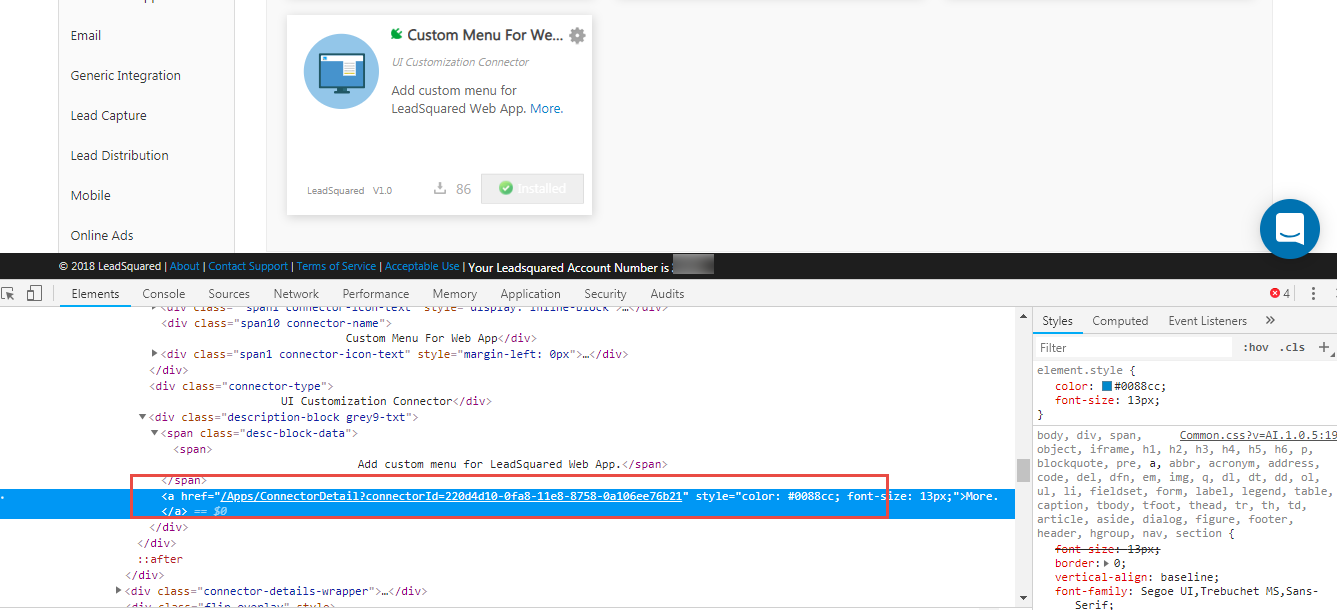This screenshot has height=610, width=1337.
Task: Open the Memory tab
Action: click(455, 293)
